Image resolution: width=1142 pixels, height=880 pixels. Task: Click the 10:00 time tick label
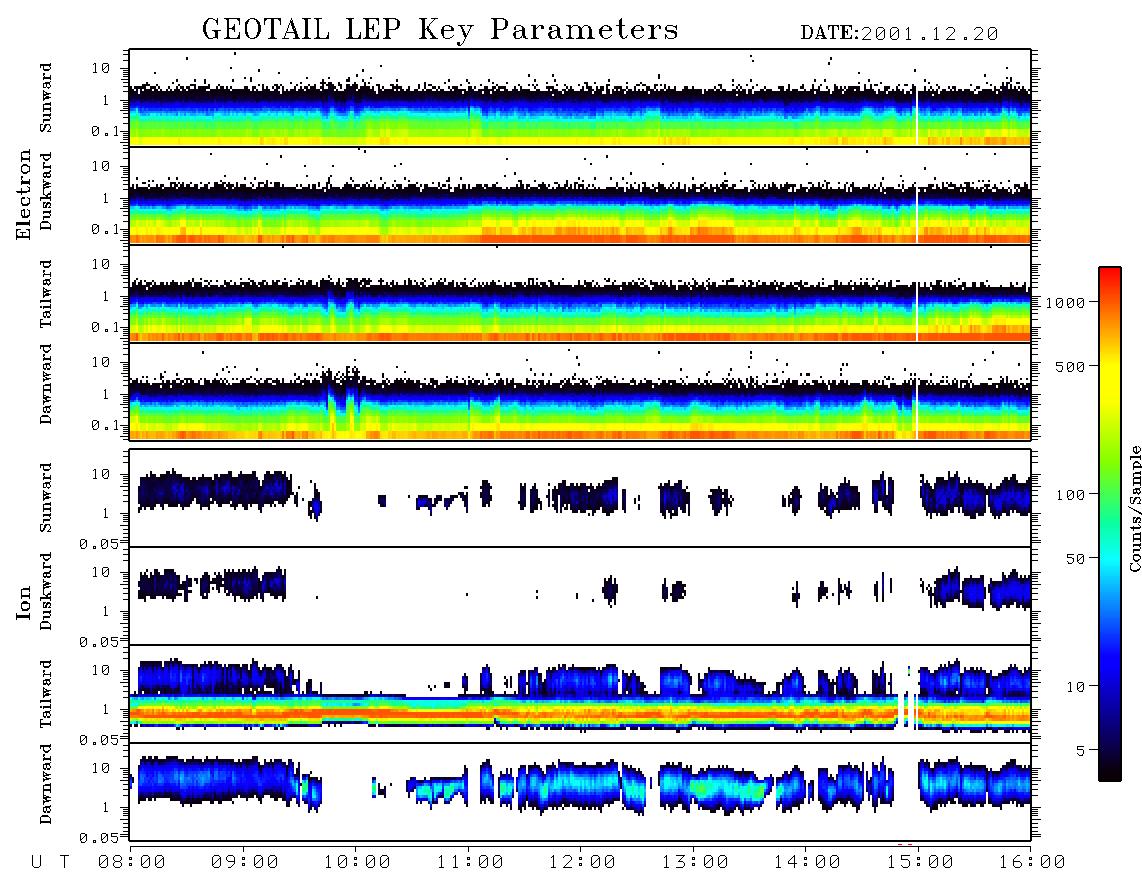358,862
